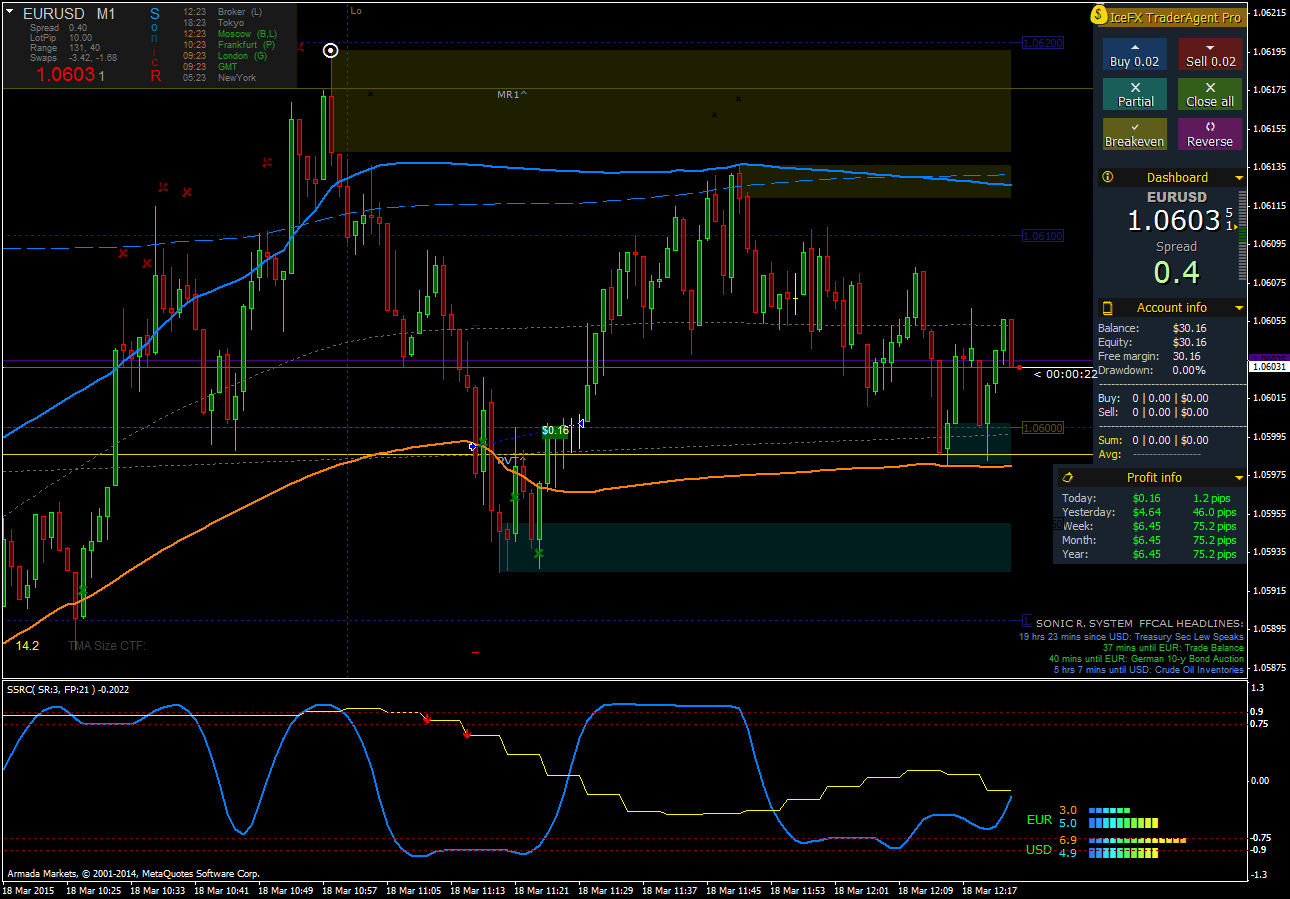Click the checkmark on the Breakeven button

[1134, 127]
